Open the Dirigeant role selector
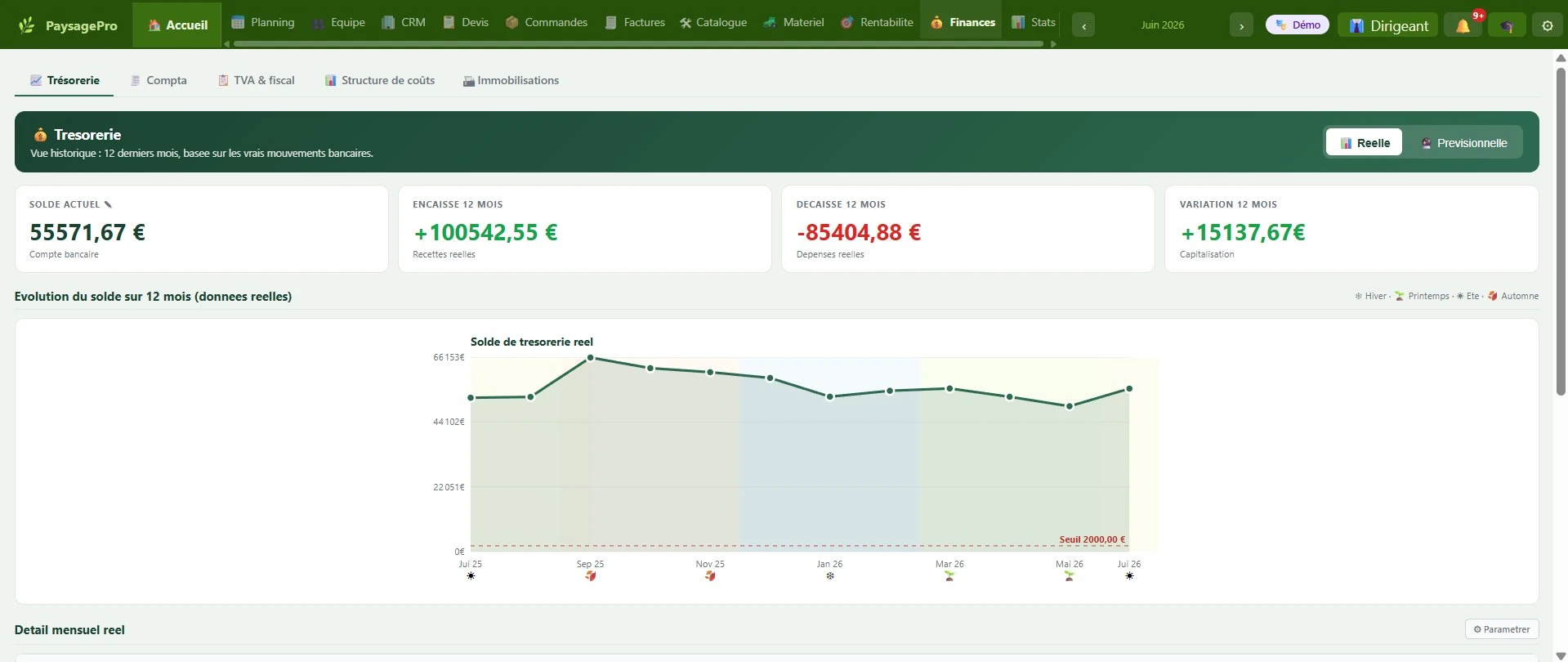Viewport: 1568px width, 662px height. (1387, 25)
